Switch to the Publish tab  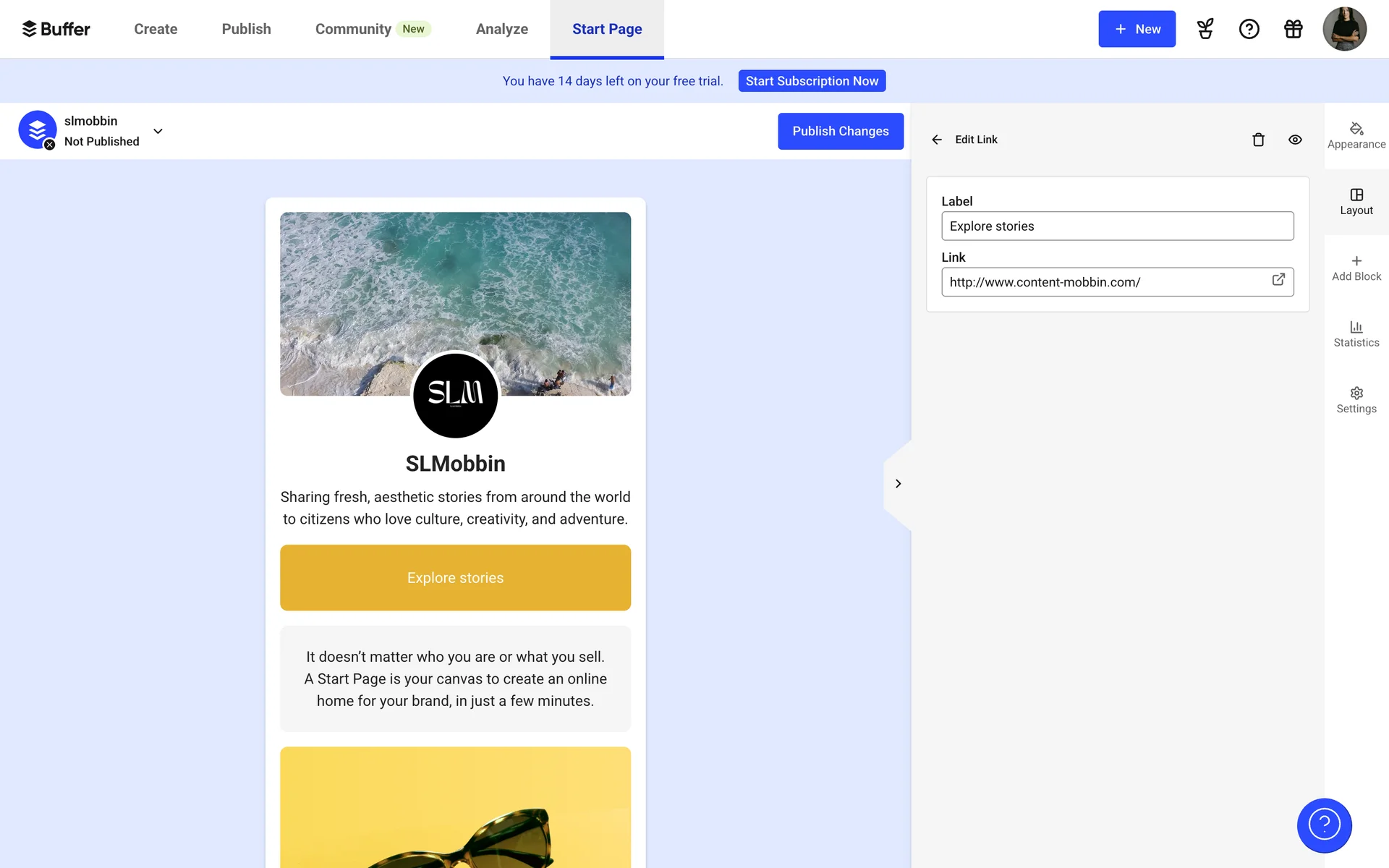(246, 29)
